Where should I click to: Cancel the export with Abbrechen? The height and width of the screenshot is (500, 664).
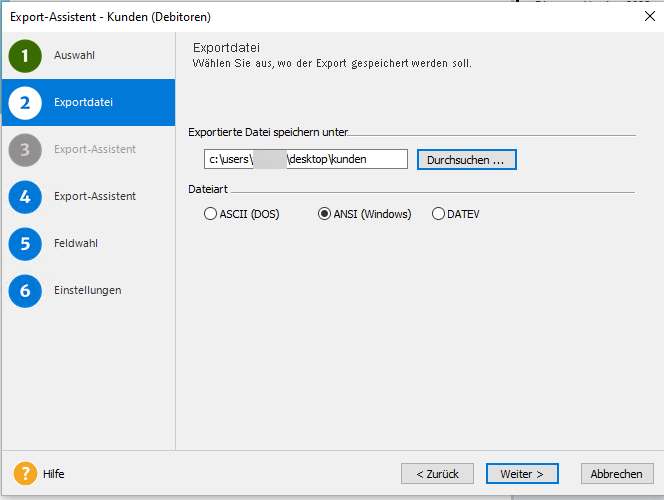click(616, 474)
